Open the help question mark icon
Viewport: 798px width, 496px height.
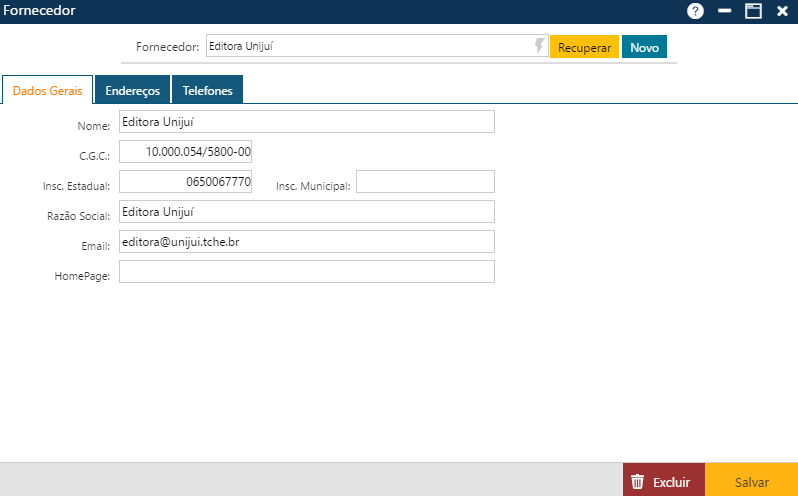click(695, 11)
